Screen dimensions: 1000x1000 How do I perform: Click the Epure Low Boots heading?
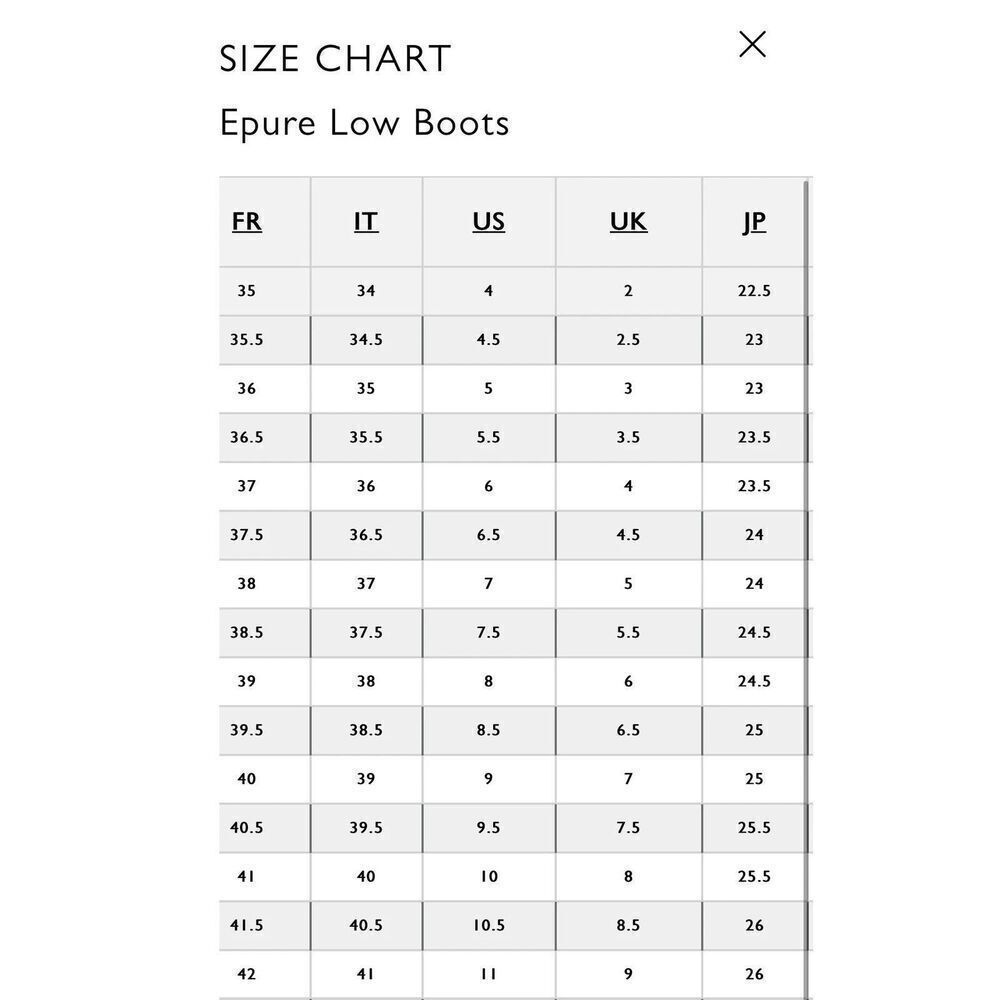pyautogui.click(x=364, y=122)
